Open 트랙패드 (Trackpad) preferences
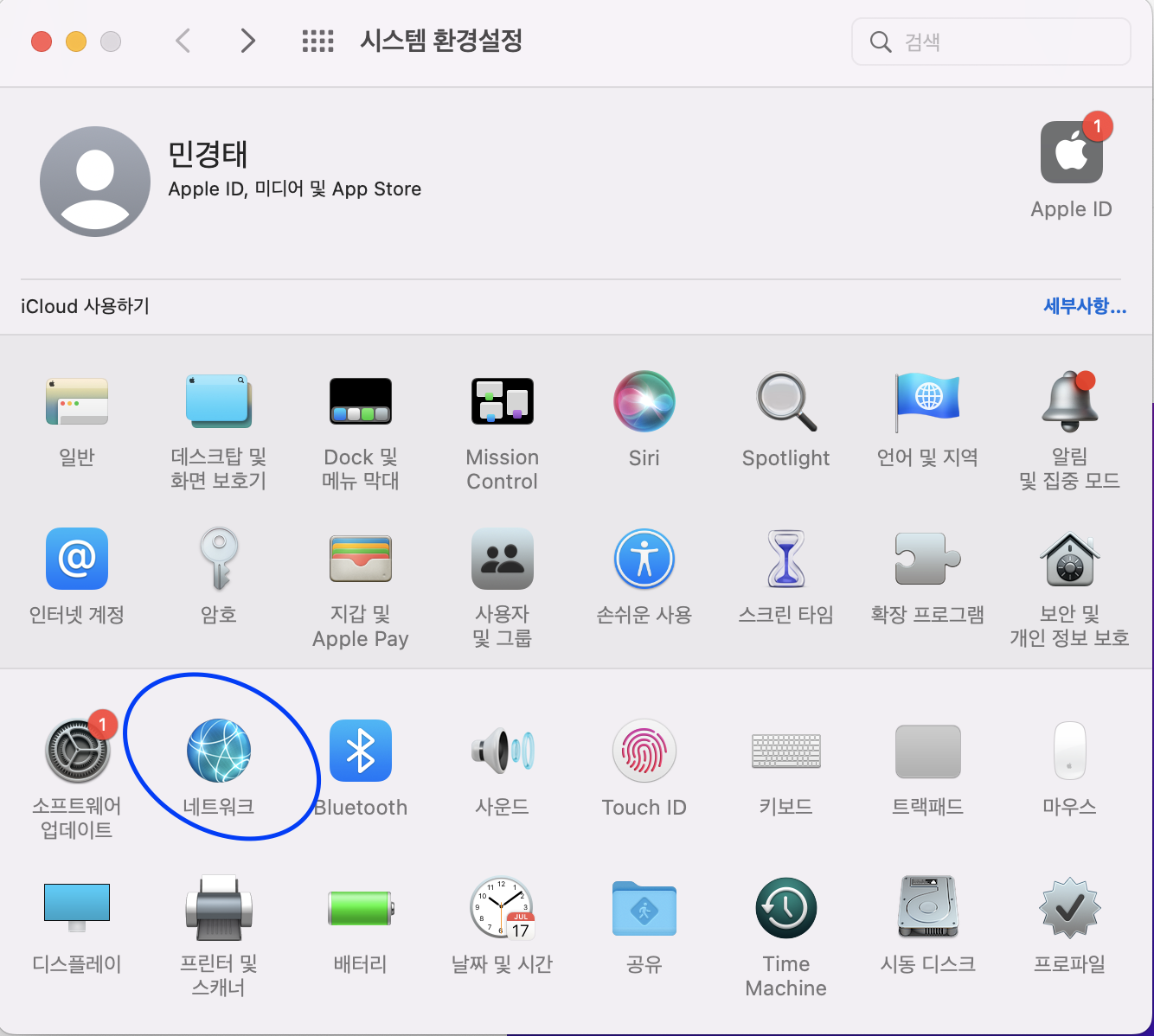This screenshot has width=1154, height=1036. click(927, 751)
